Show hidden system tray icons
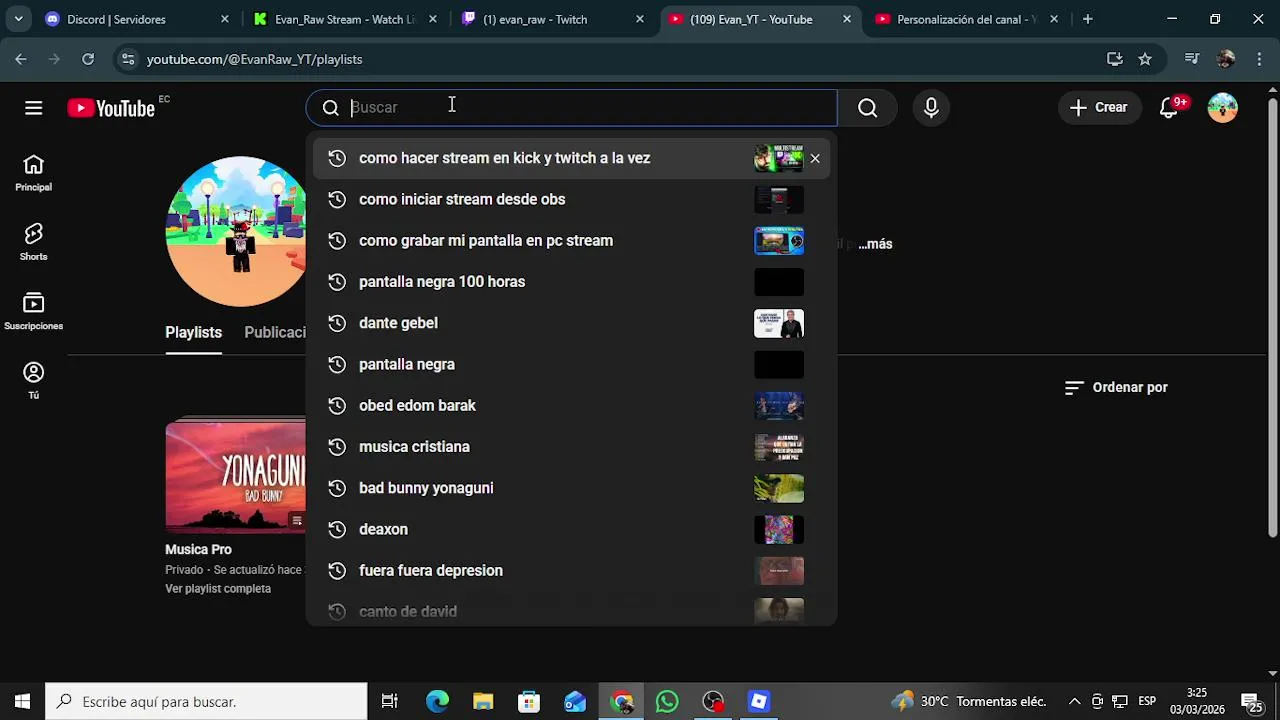This screenshot has height=720, width=1280. tap(1074, 702)
